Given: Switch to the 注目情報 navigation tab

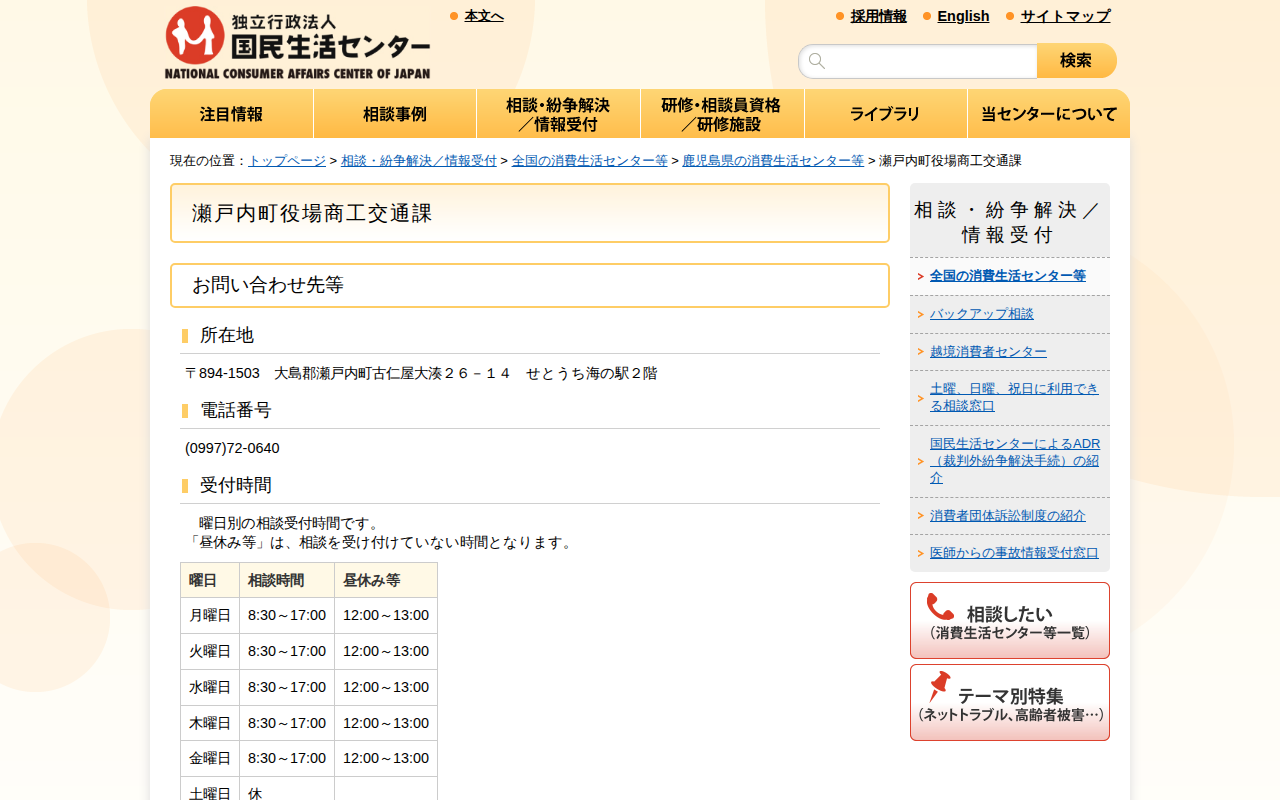Looking at the screenshot, I should click(231, 113).
